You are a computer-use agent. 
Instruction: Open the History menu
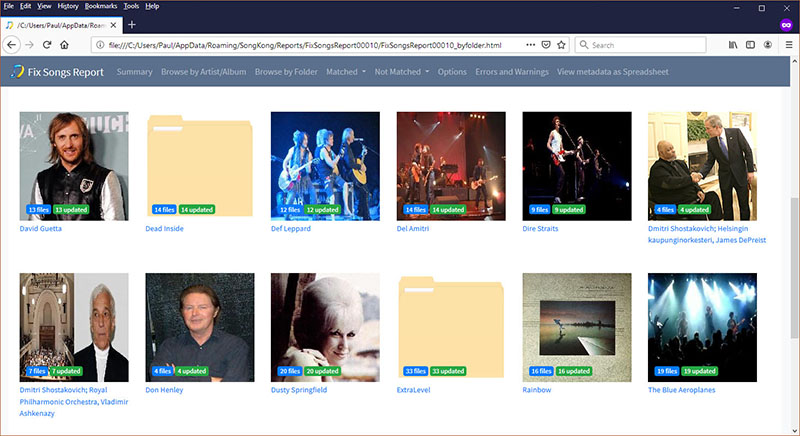click(x=68, y=6)
